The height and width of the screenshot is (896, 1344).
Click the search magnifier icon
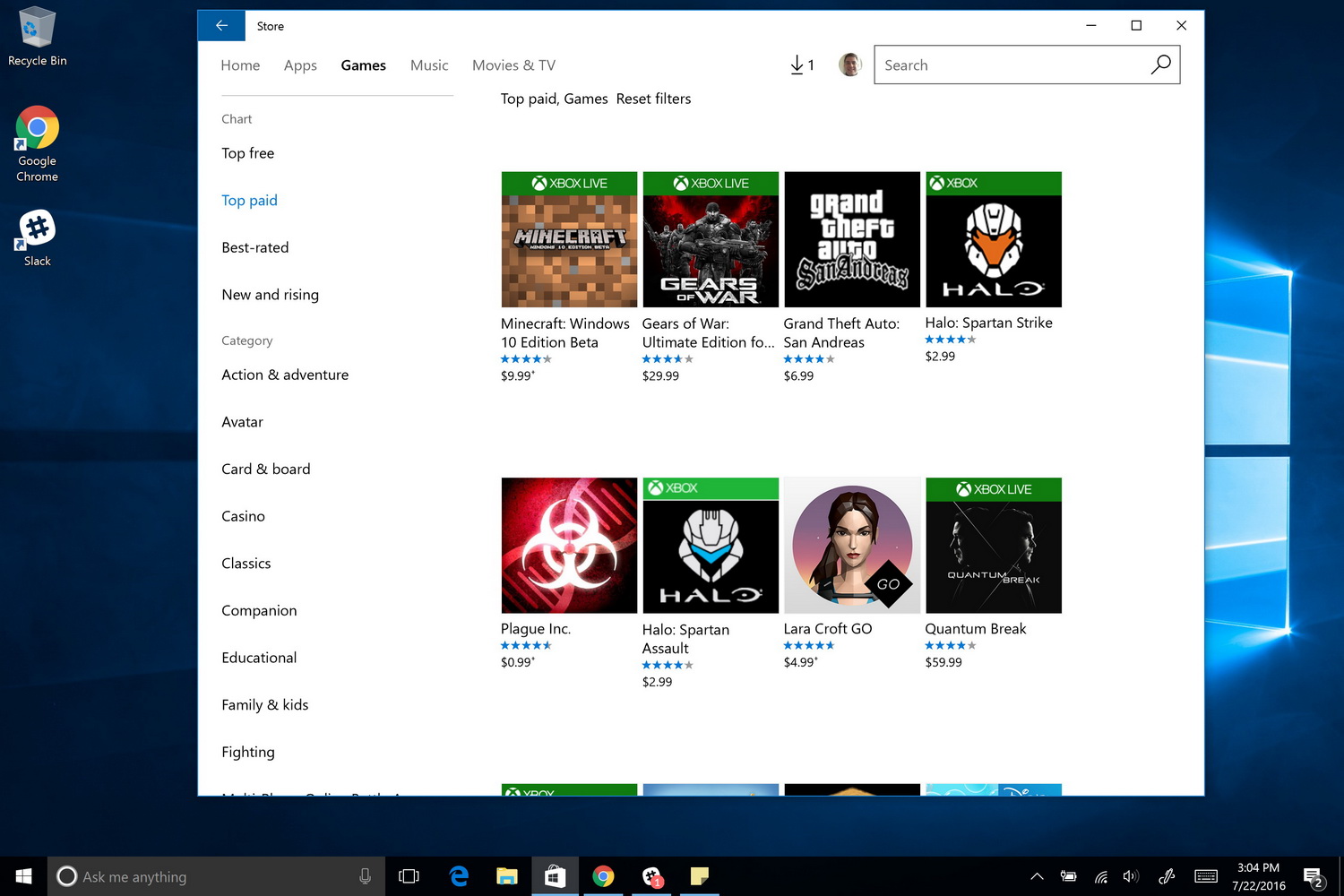1160,65
